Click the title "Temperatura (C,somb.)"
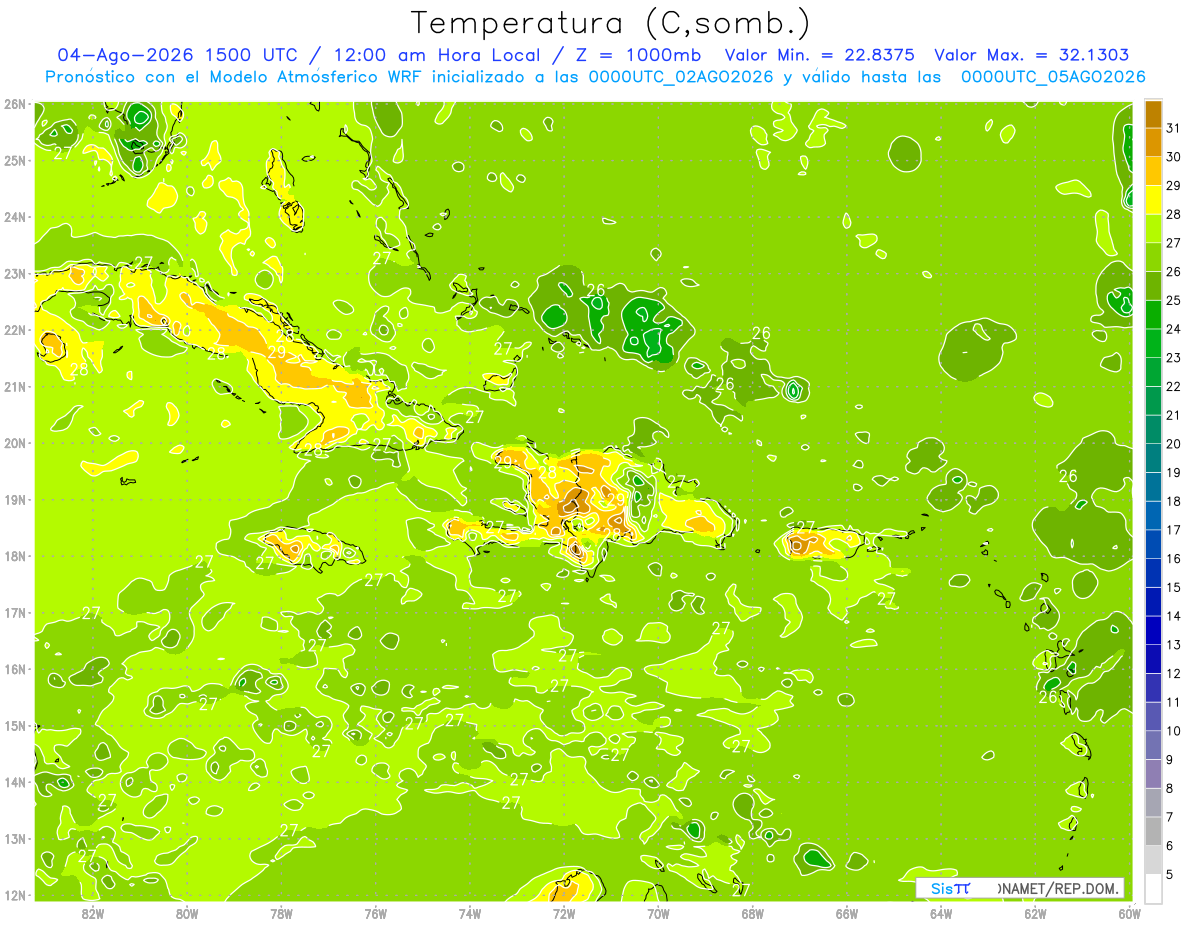 610,24
